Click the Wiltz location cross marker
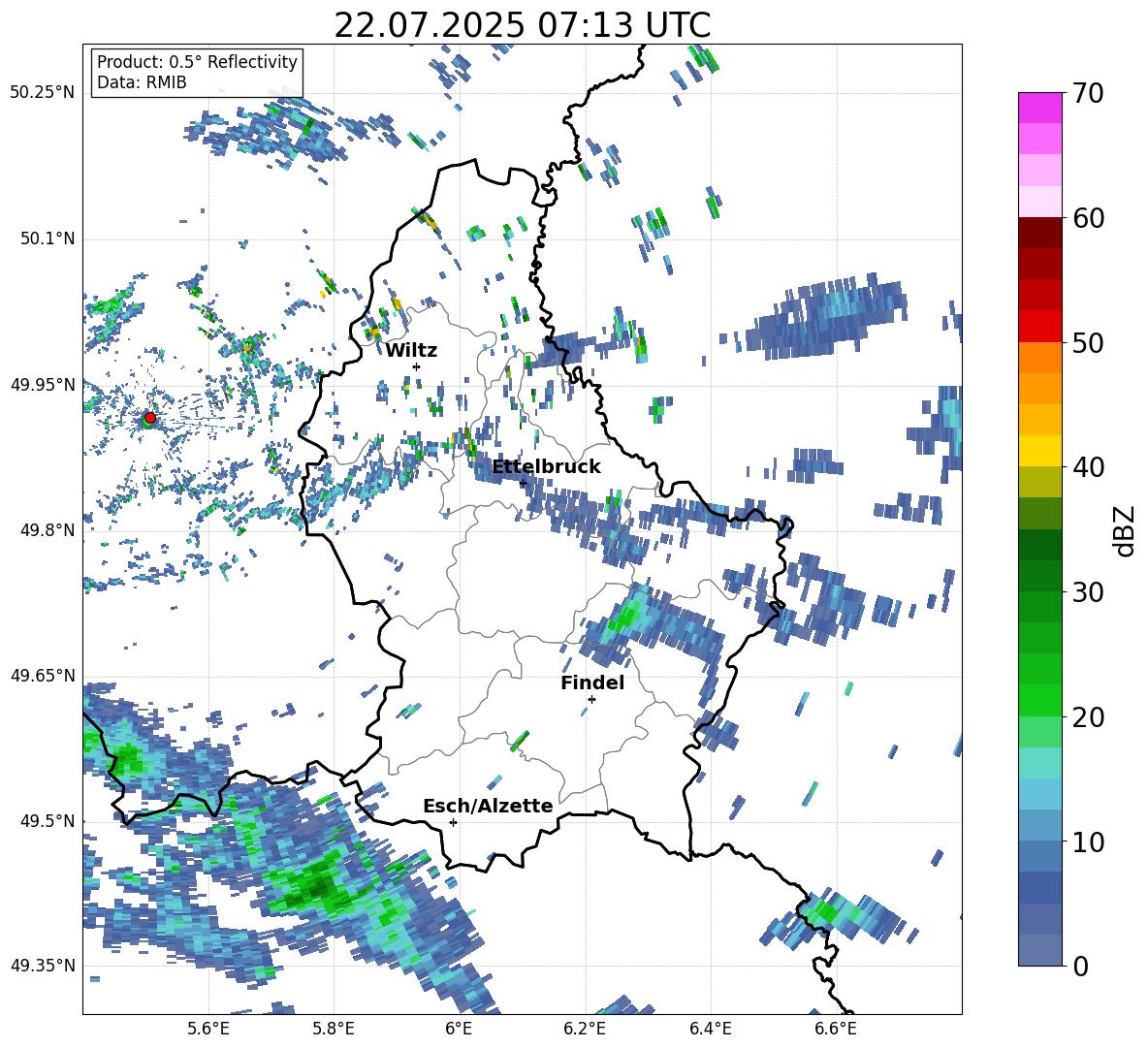Screen dimensions: 1148x1048 tap(417, 366)
